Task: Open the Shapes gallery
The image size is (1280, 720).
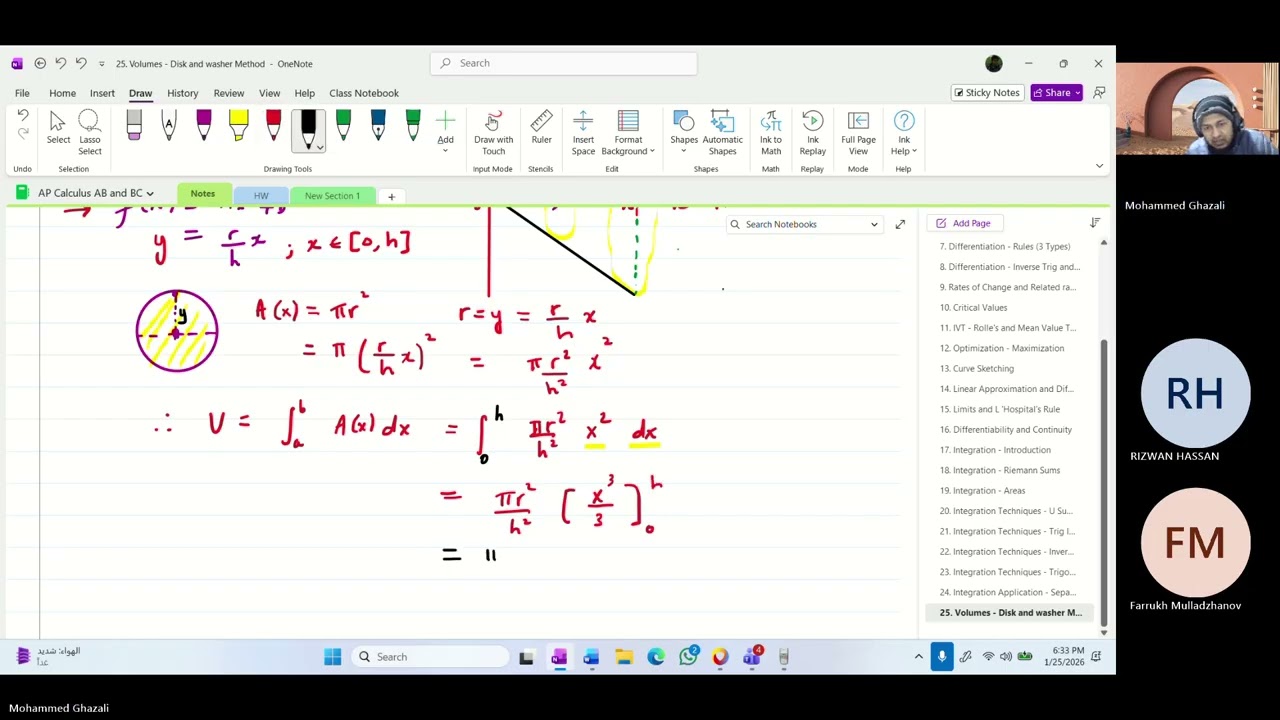Action: [x=684, y=133]
